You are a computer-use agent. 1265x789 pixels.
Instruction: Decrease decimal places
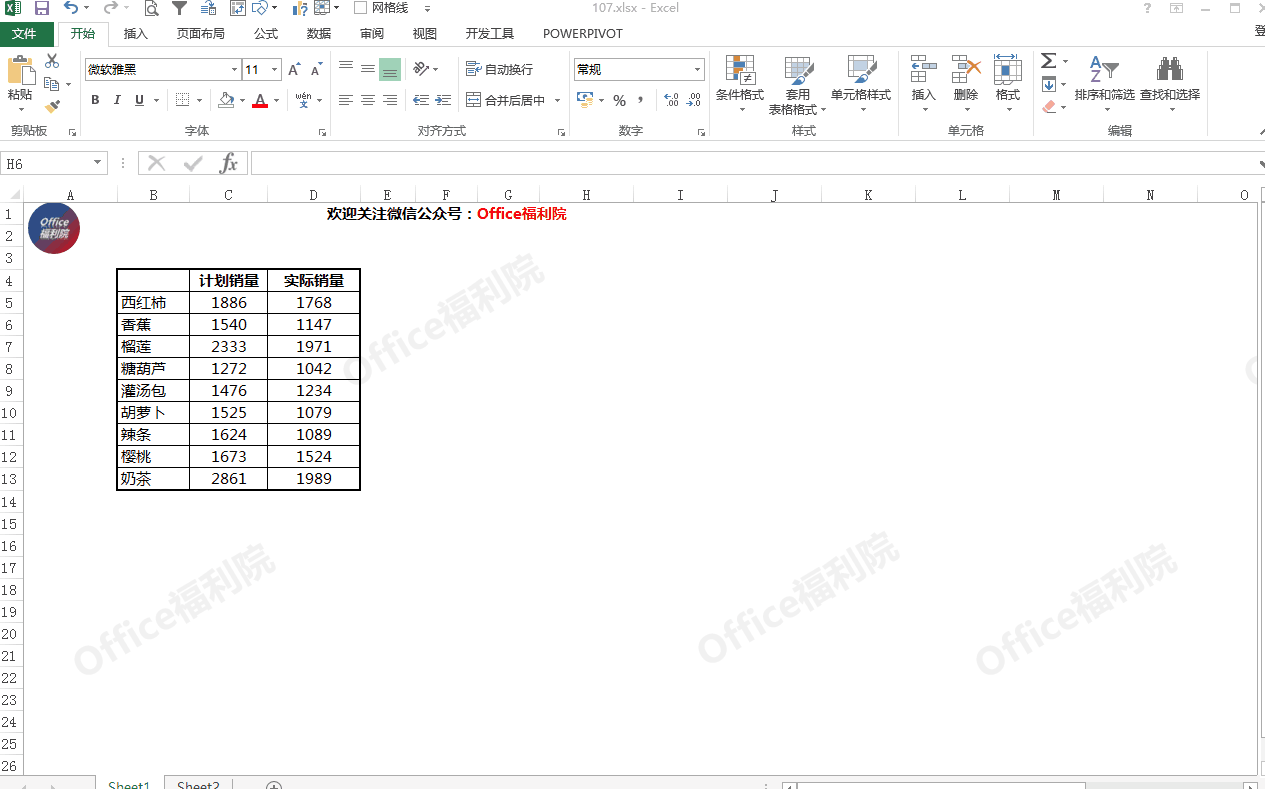pyautogui.click(x=694, y=100)
